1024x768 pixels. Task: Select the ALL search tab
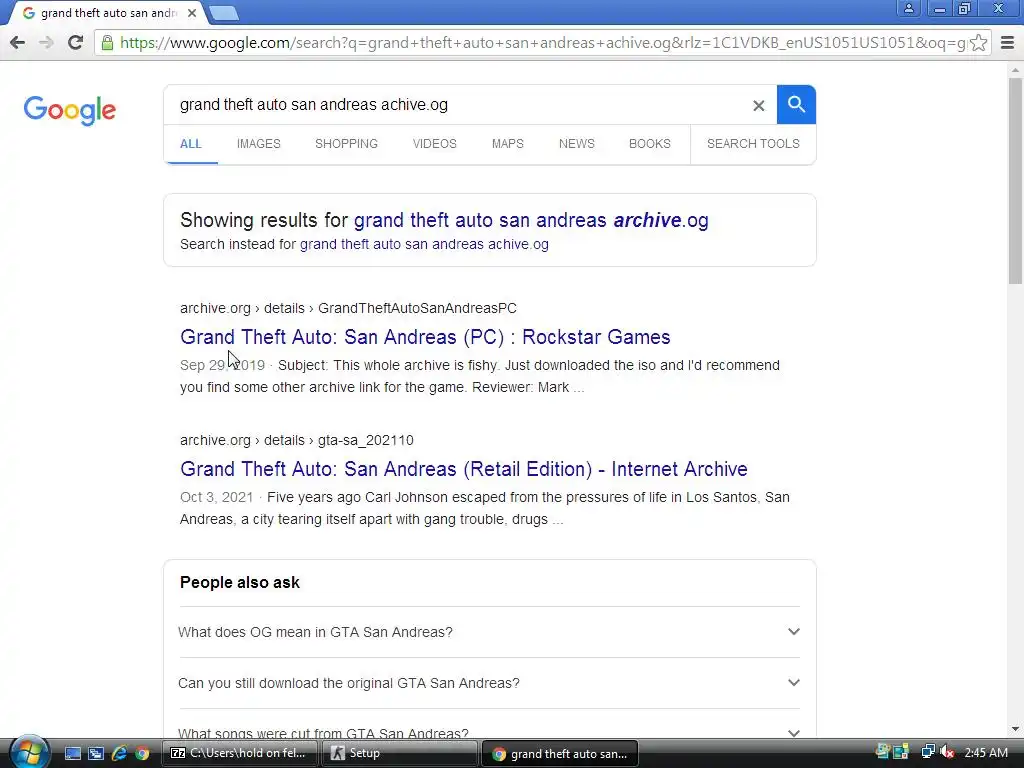point(191,144)
